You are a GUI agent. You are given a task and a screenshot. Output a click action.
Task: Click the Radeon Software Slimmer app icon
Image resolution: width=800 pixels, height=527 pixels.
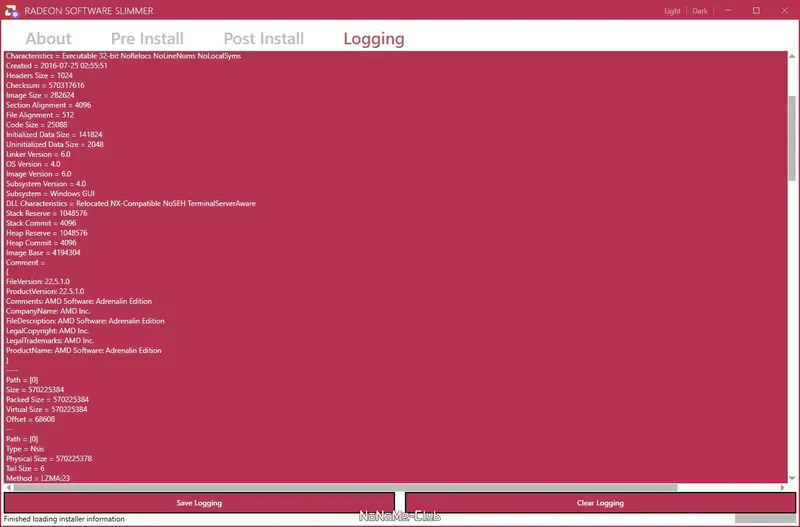[x=11, y=11]
